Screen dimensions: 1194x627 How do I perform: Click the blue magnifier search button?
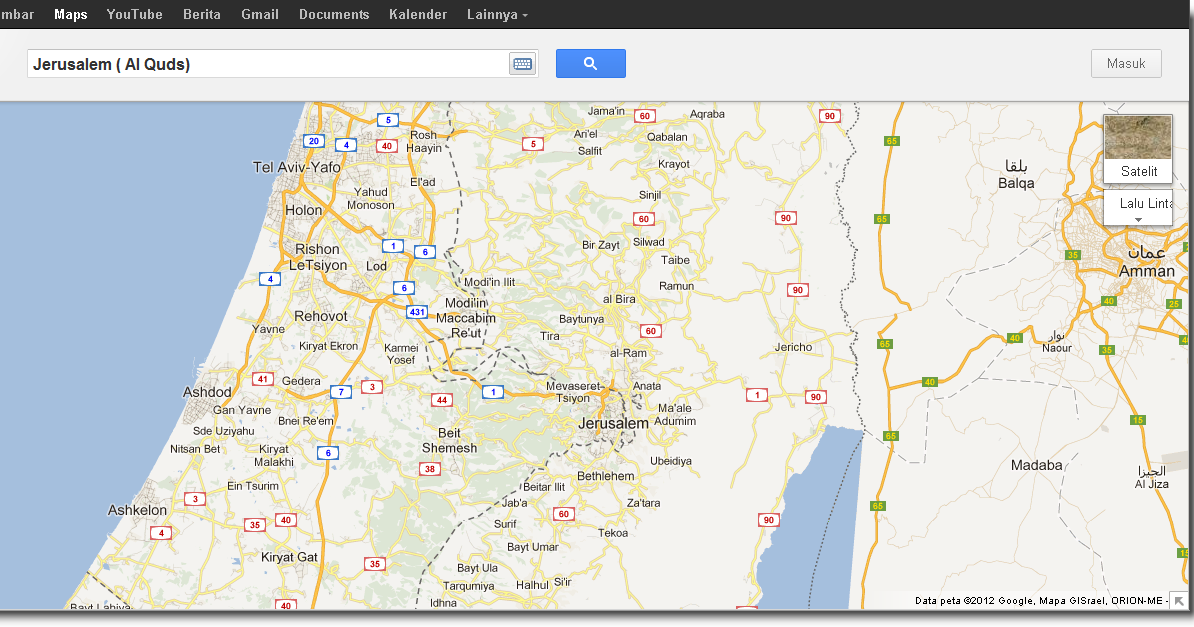591,63
